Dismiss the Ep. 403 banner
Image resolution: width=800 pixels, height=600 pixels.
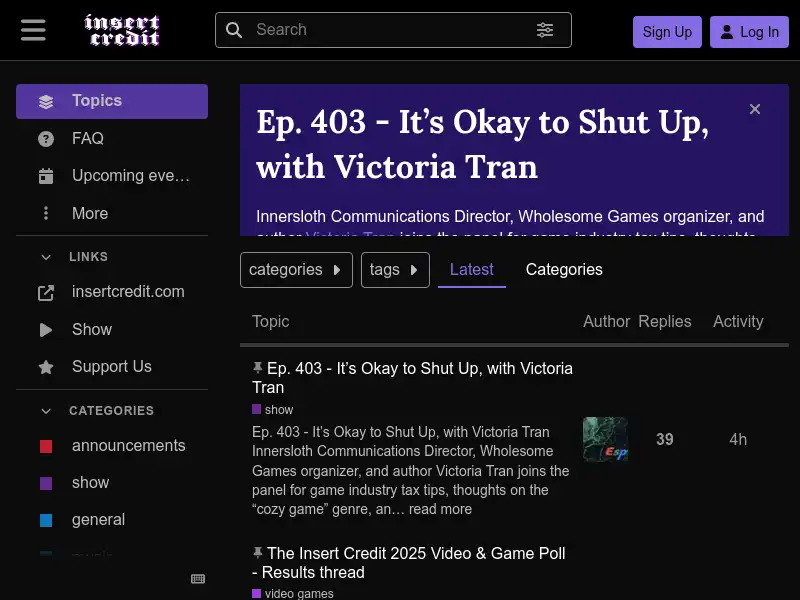click(755, 109)
